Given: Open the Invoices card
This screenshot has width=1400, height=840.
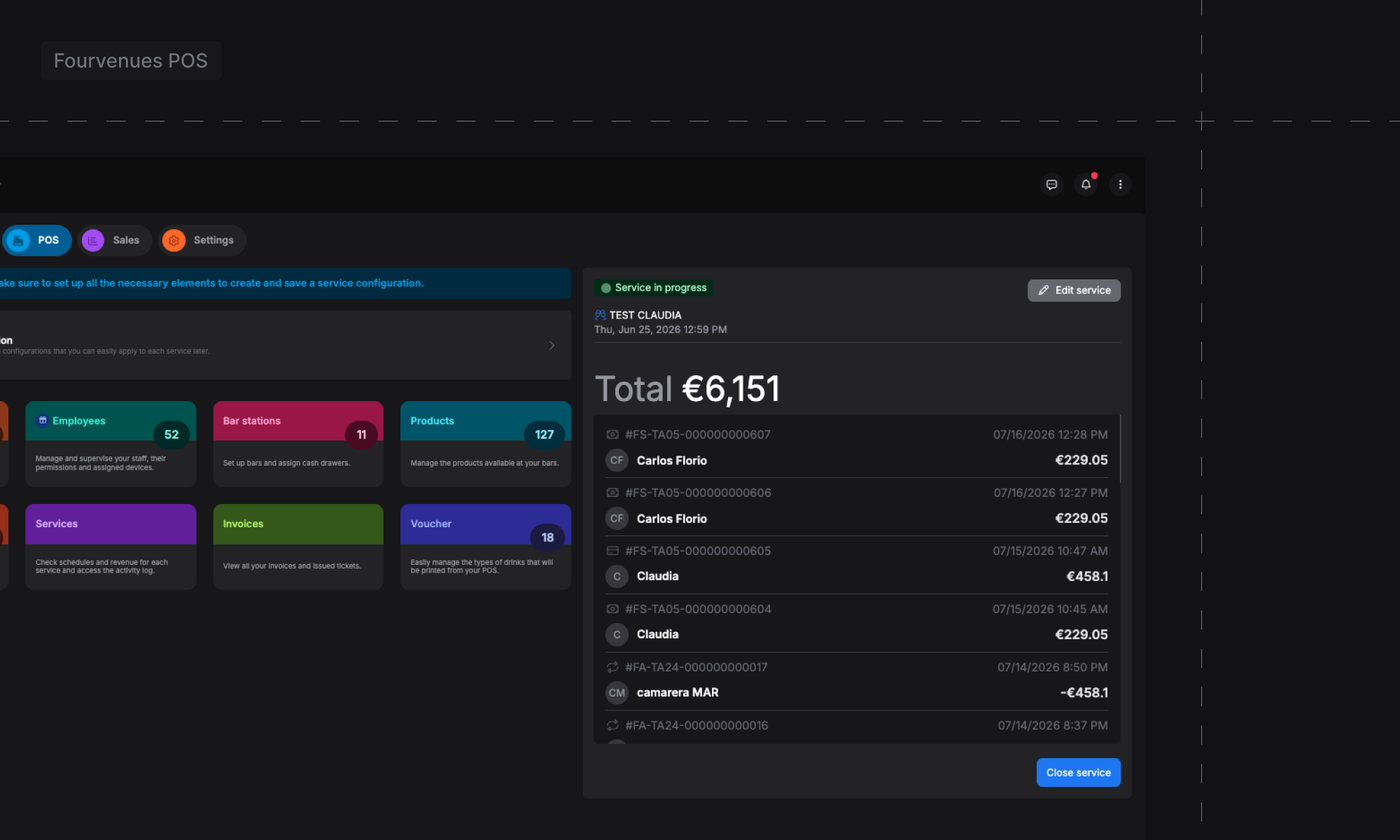Looking at the screenshot, I should coord(298,546).
